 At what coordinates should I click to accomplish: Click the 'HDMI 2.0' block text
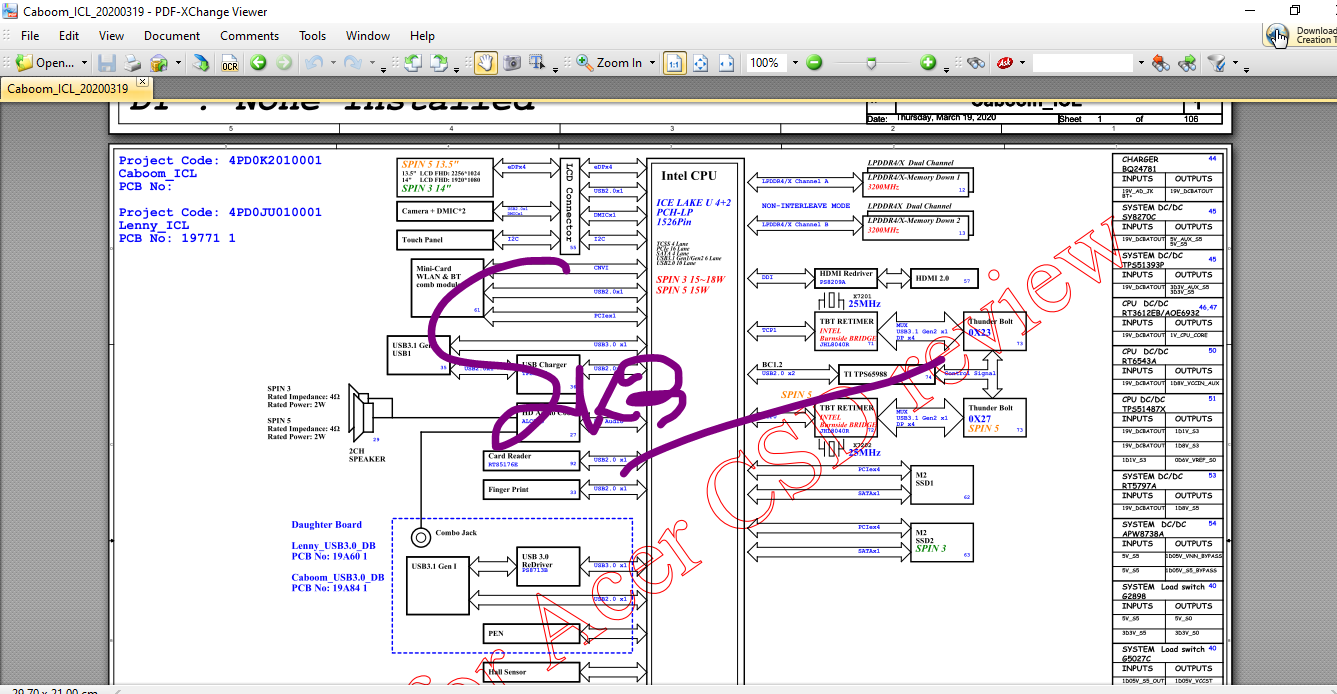coord(930,278)
